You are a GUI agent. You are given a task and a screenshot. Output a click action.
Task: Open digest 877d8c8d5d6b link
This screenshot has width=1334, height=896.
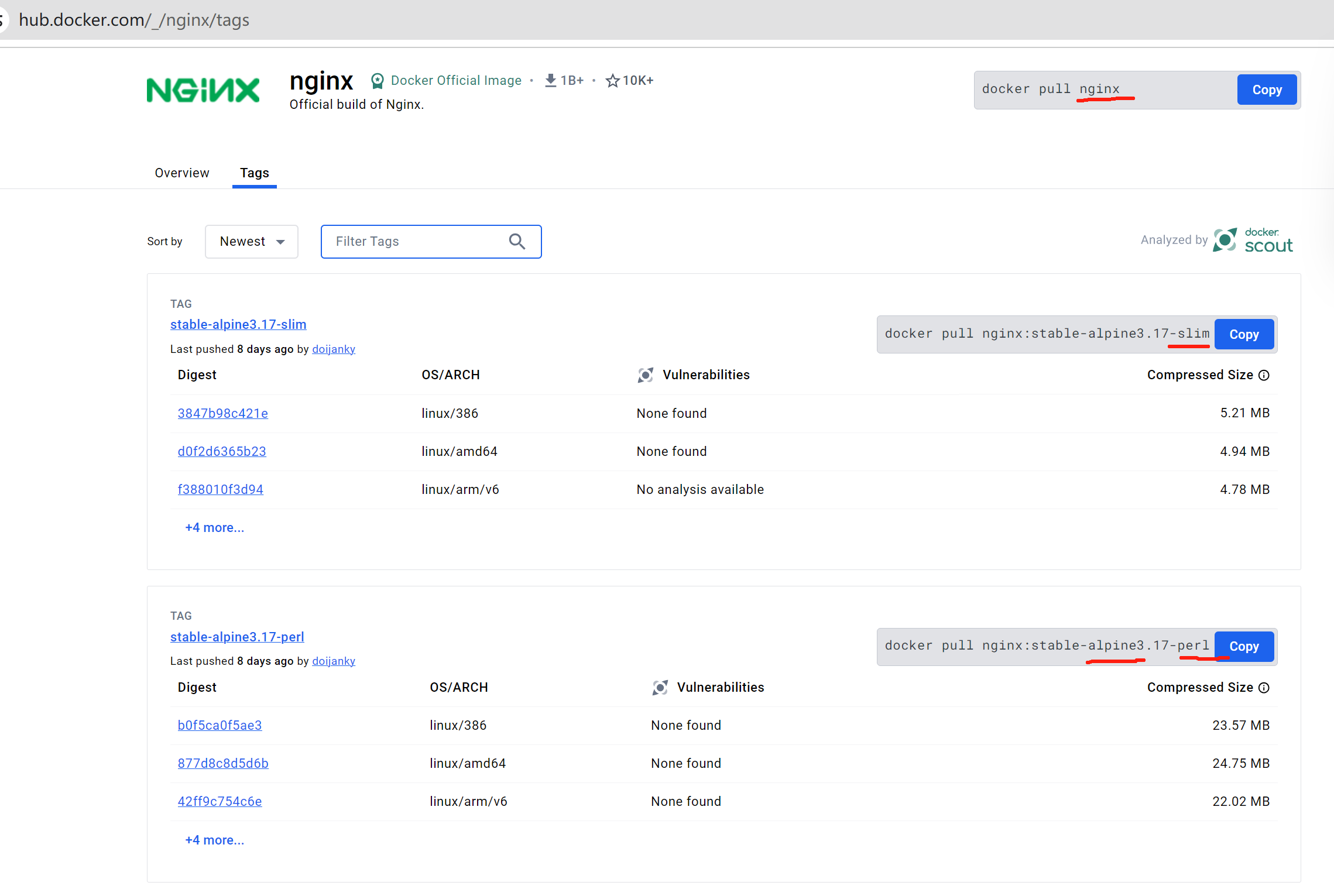[223, 764]
